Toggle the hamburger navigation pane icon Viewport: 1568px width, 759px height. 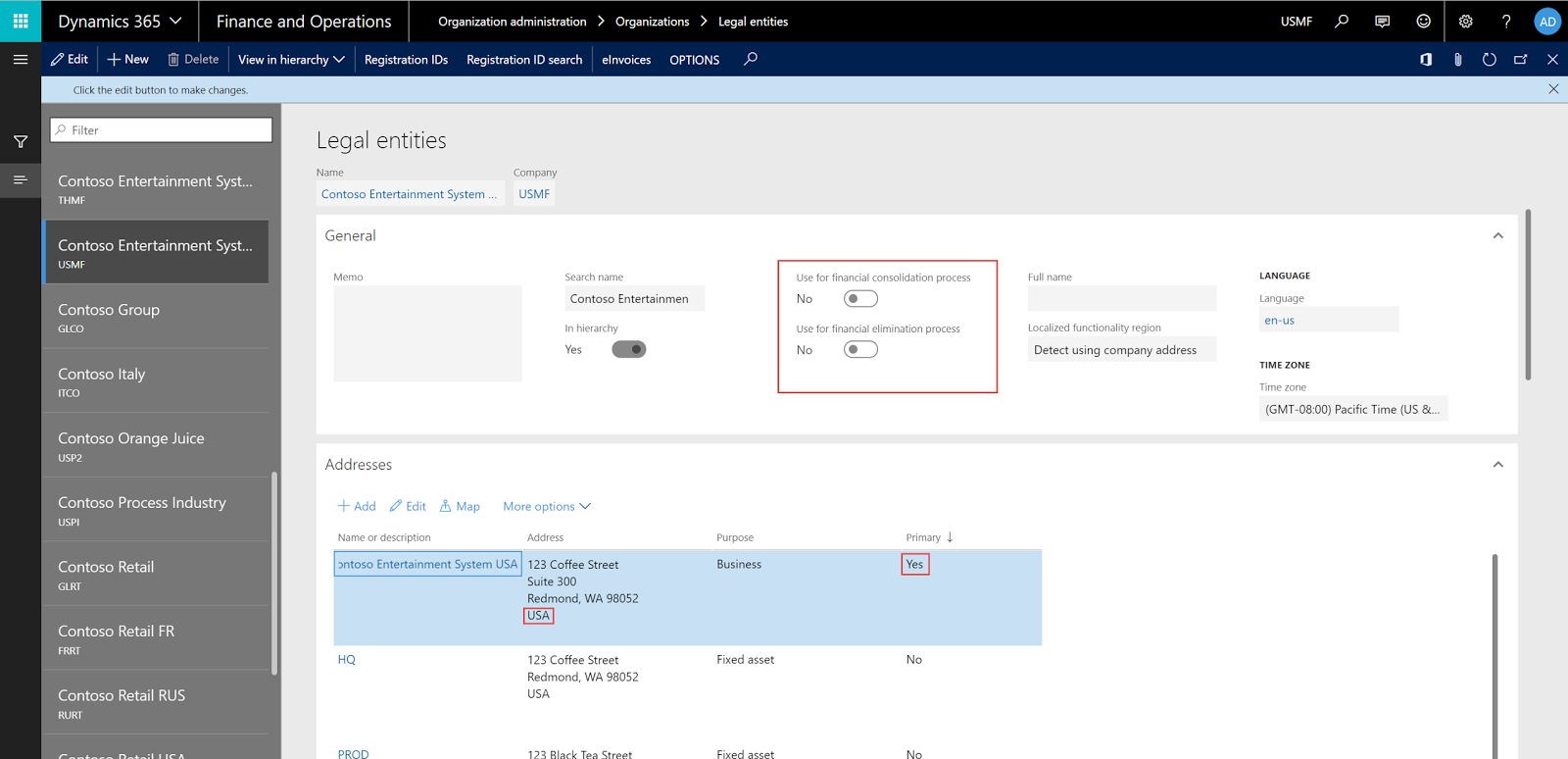21,59
